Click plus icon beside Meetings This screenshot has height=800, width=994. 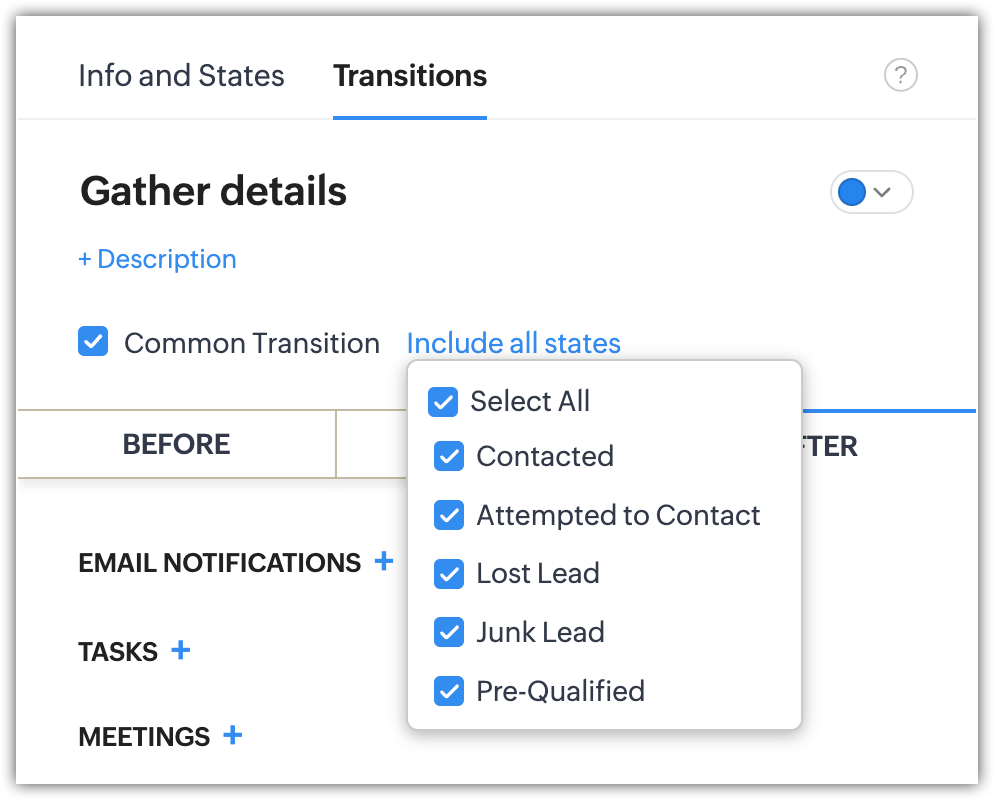(x=232, y=735)
